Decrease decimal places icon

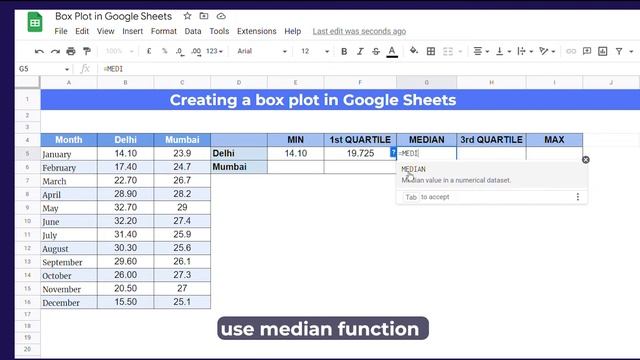(x=180, y=51)
